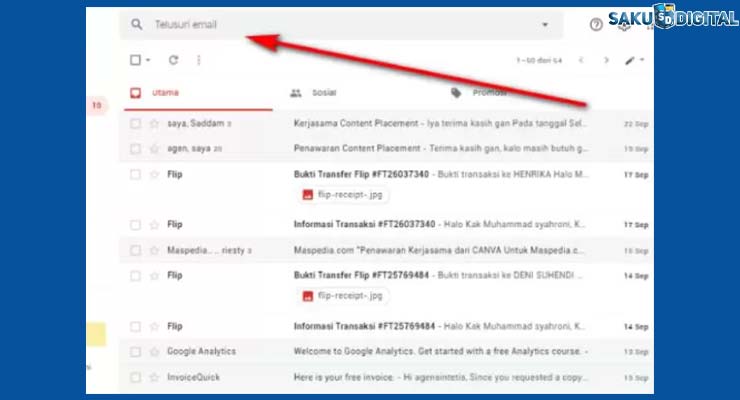Switch to the Utama tab
The width and height of the screenshot is (740, 400).
click(198, 93)
